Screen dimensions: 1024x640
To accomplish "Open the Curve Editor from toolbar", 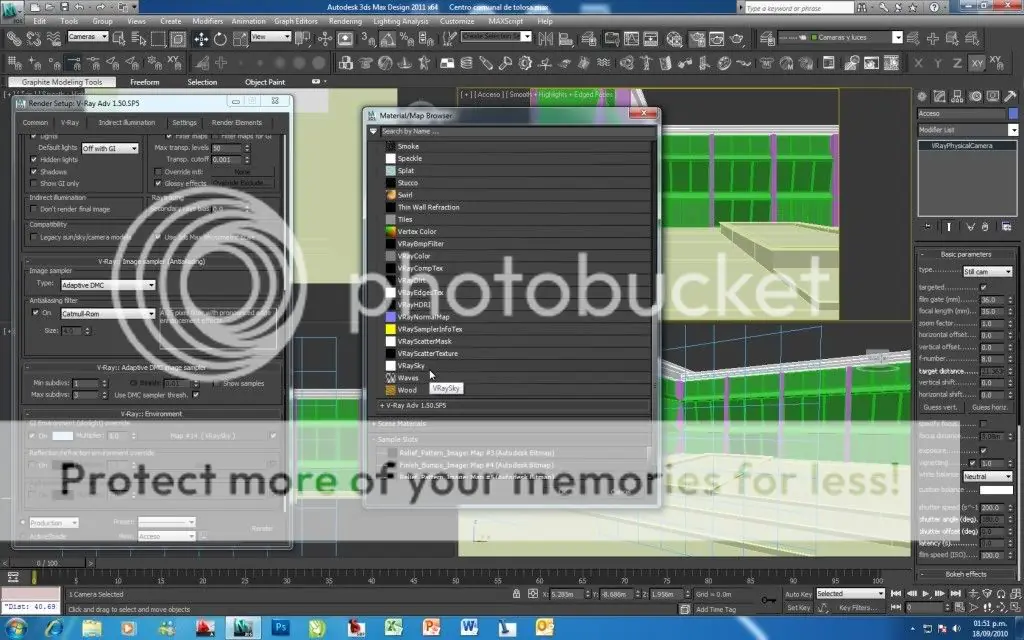I will click(x=631, y=39).
